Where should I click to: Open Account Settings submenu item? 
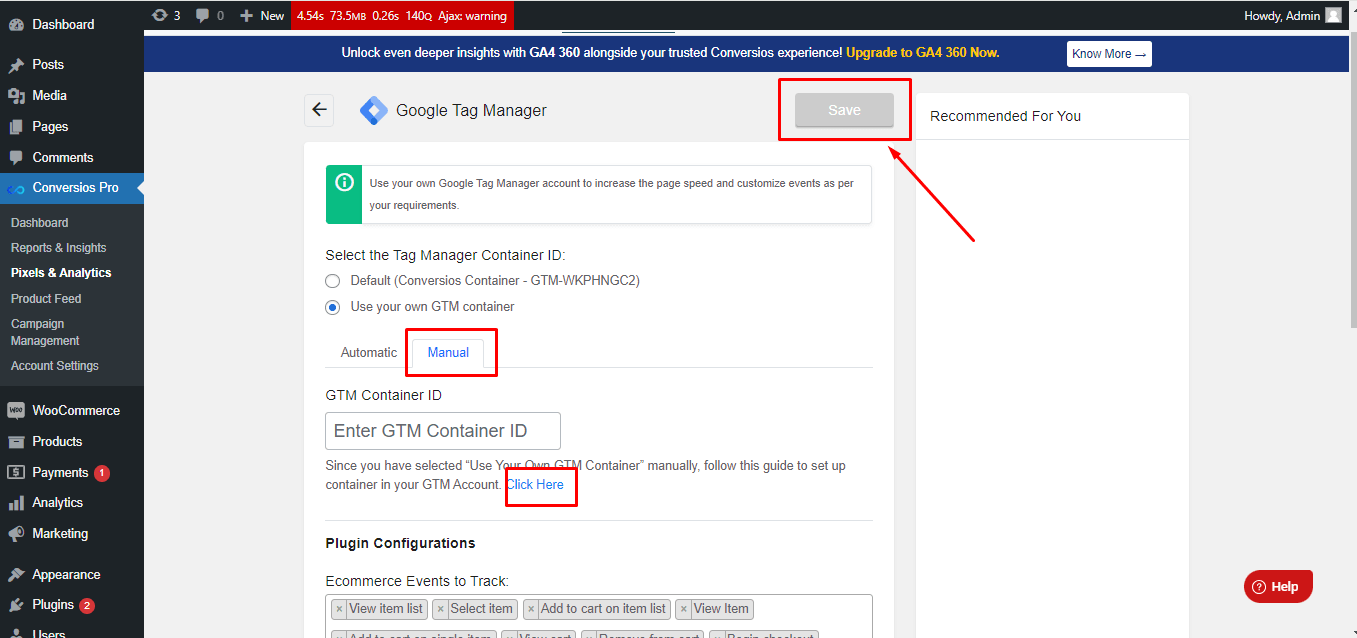[55, 366]
